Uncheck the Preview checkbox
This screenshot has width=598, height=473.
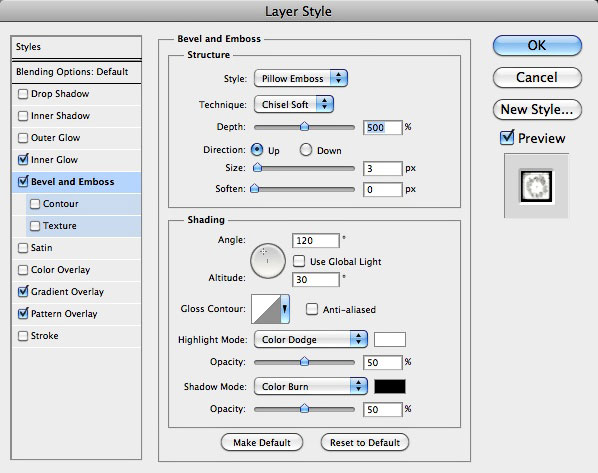[x=507, y=137]
